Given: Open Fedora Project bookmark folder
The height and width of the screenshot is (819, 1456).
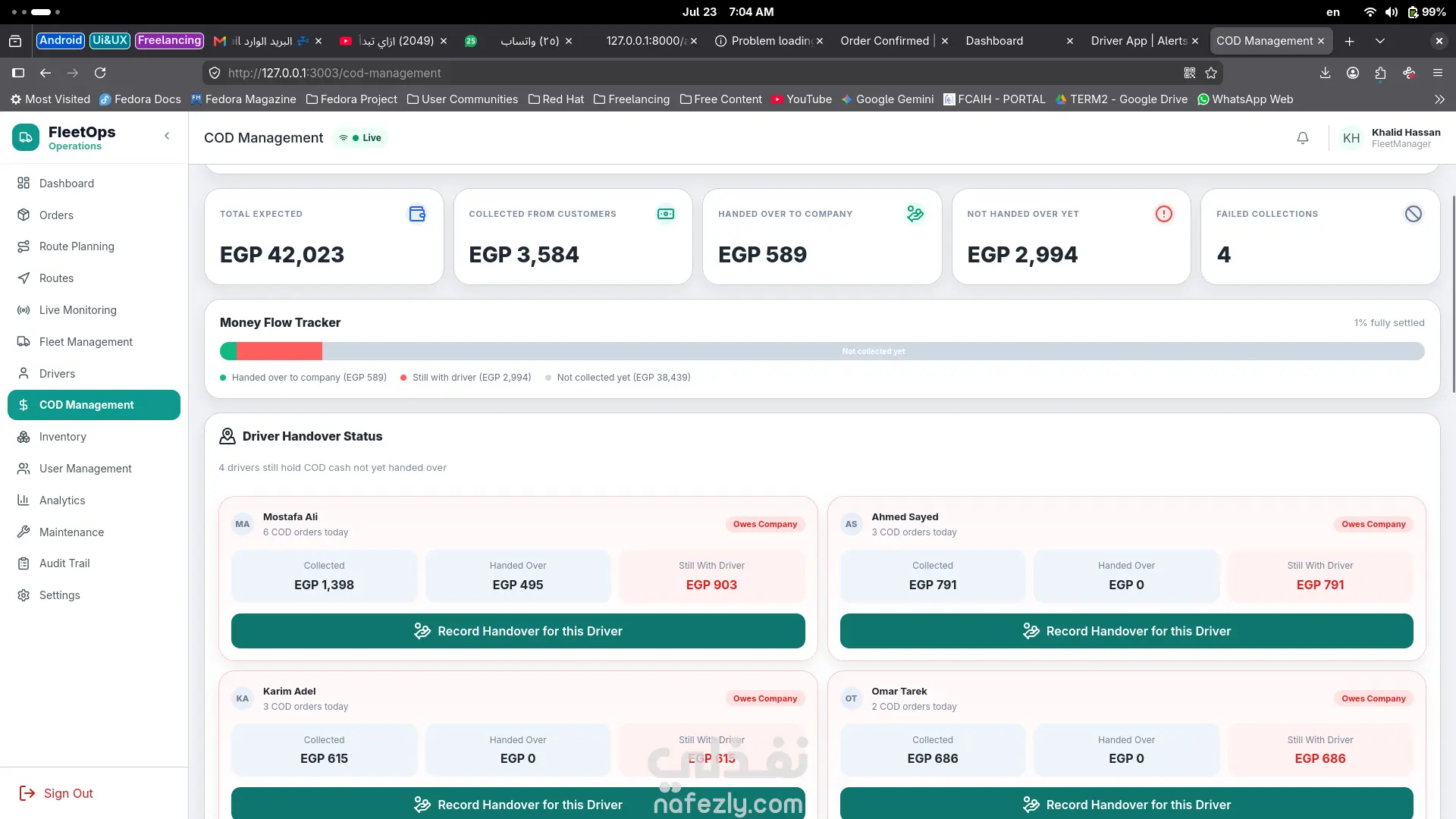Looking at the screenshot, I should click(x=352, y=99).
